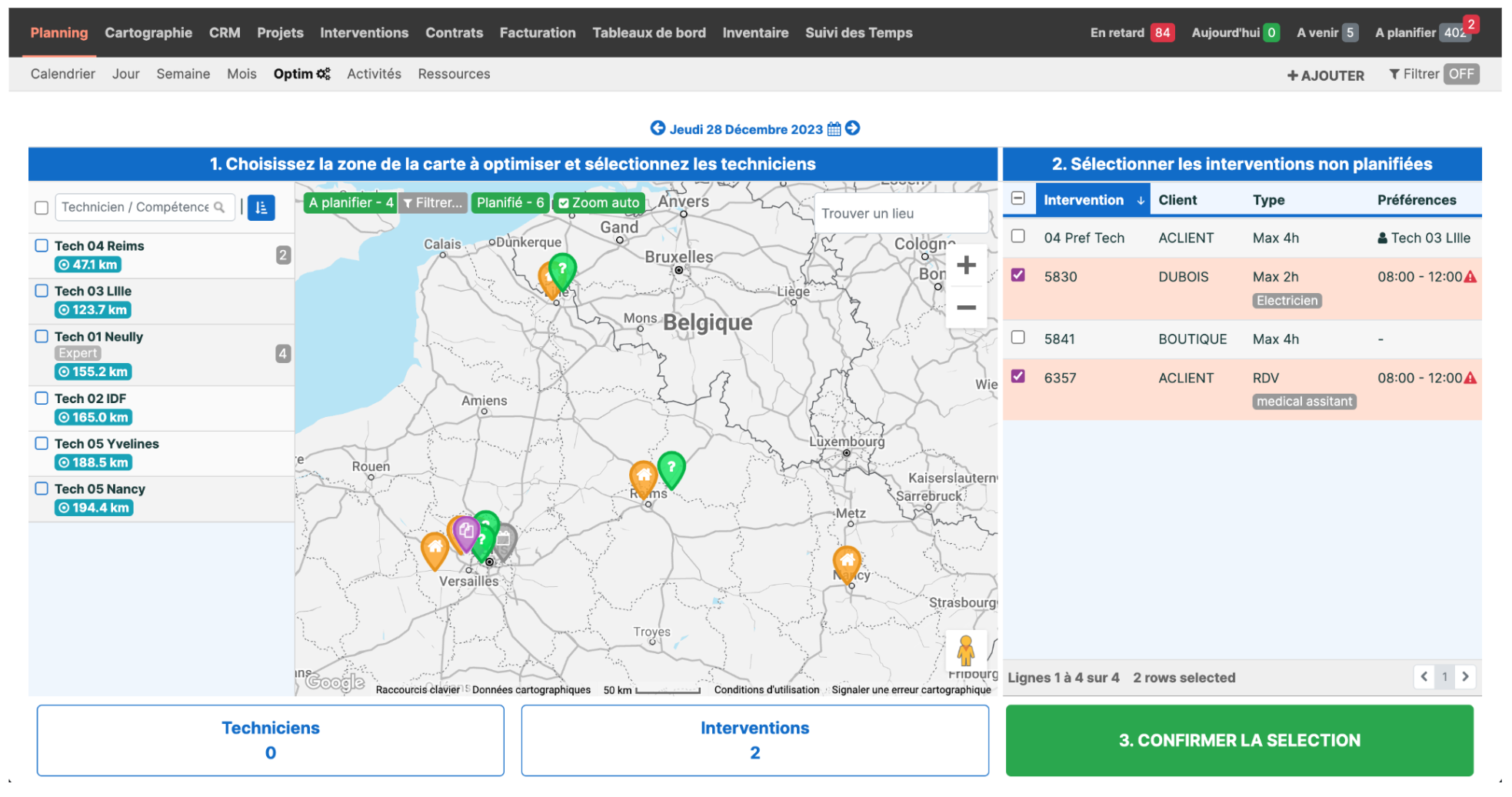Click Trouver un lieu search field
This screenshot has height=797, width=1512.
tap(901, 213)
